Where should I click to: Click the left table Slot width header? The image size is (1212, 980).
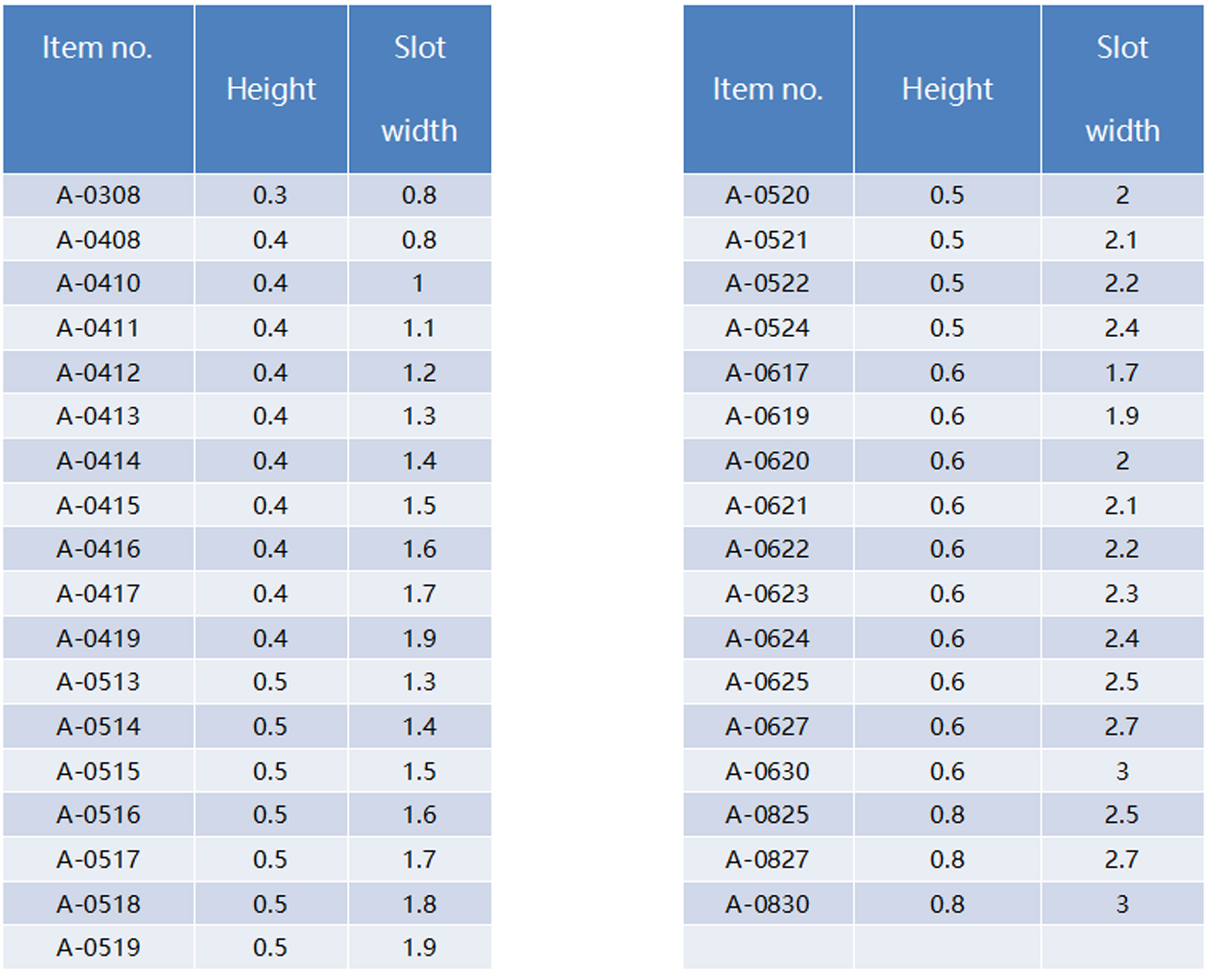420,89
